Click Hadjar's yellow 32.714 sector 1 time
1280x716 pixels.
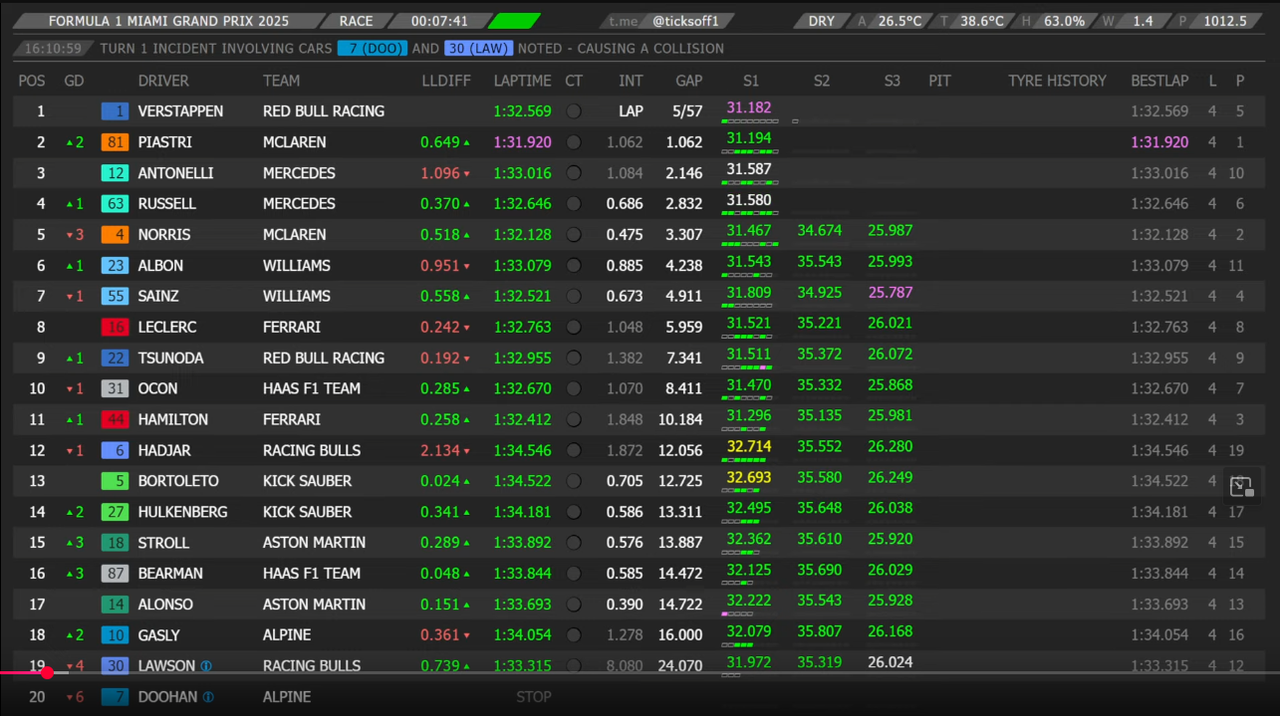point(749,447)
